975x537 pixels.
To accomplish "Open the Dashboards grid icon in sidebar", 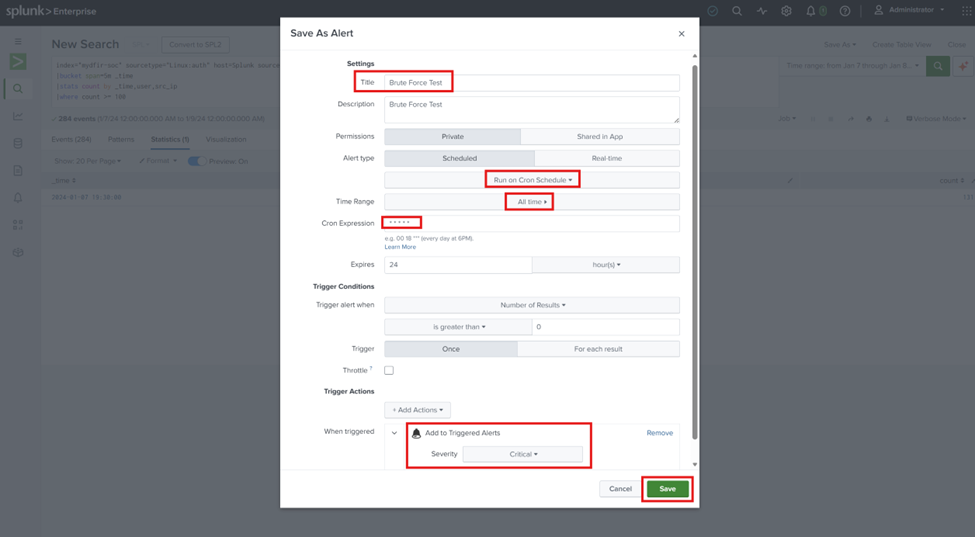I will pyautogui.click(x=18, y=225).
